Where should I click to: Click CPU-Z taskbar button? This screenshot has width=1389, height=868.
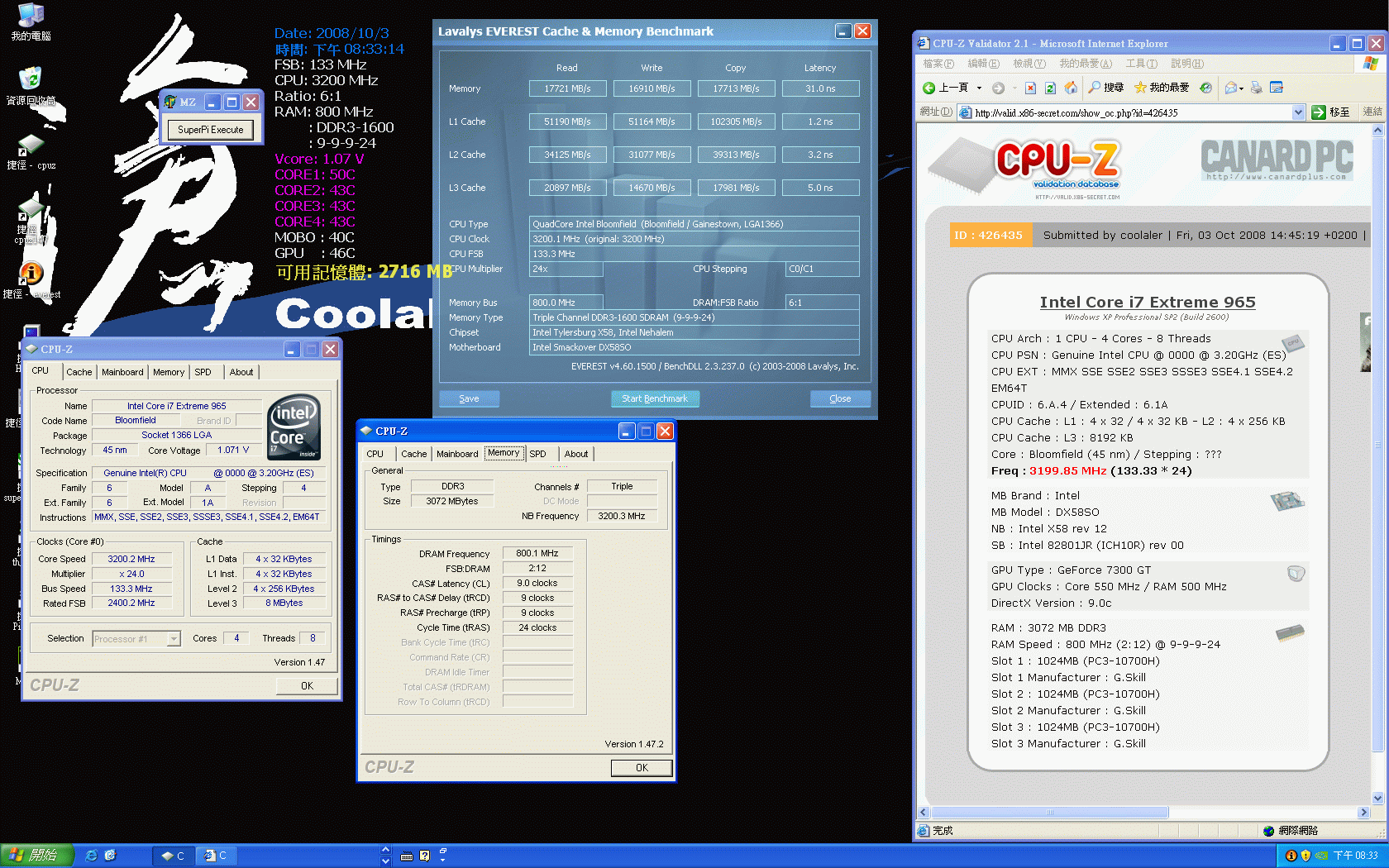tap(174, 856)
